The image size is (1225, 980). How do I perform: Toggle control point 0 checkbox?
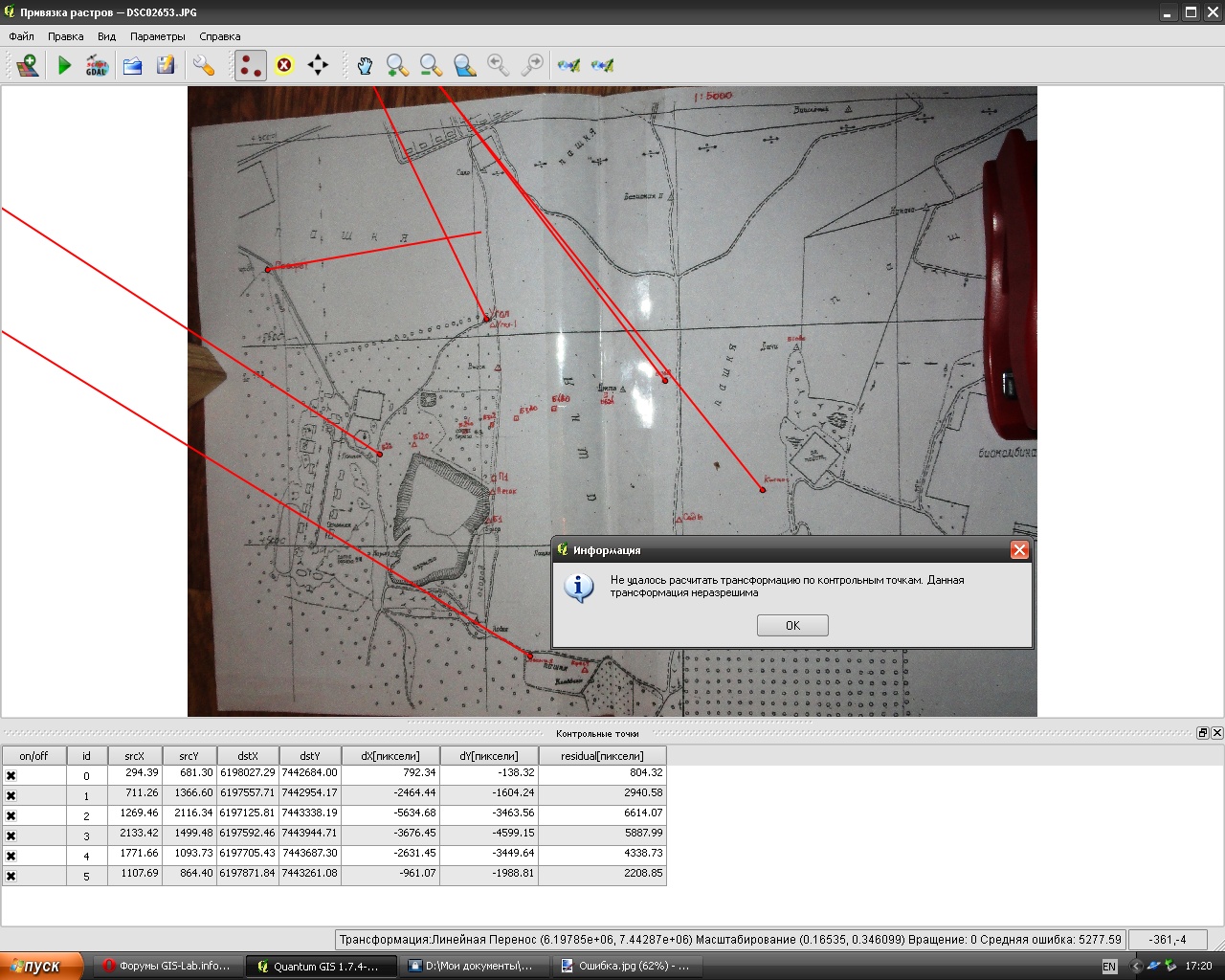click(11, 776)
